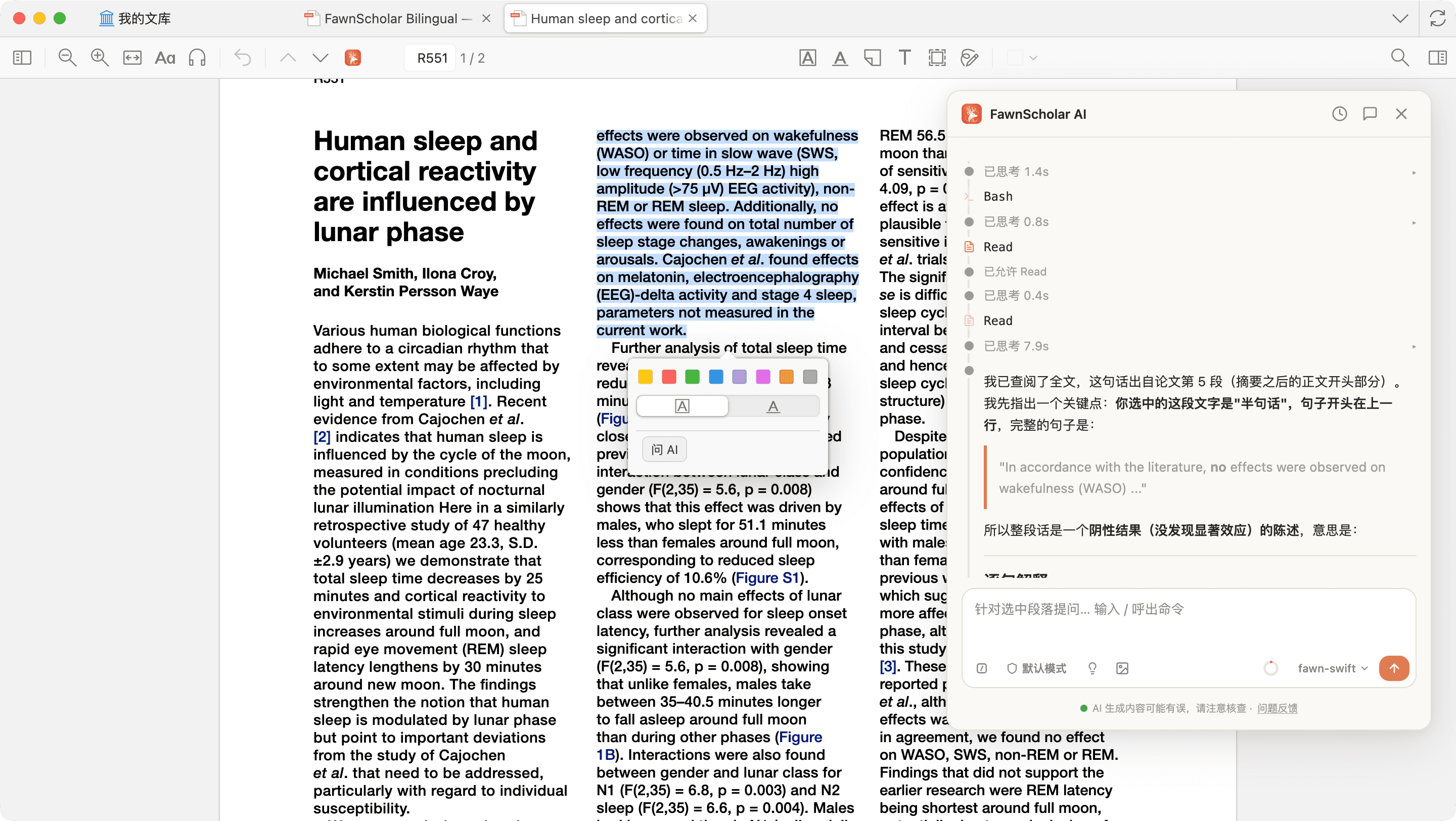Pick the yellow highlight color

point(645,376)
